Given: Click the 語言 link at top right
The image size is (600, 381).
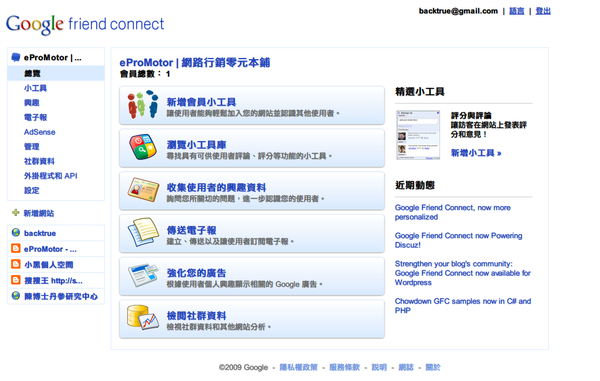Looking at the screenshot, I should 516,11.
